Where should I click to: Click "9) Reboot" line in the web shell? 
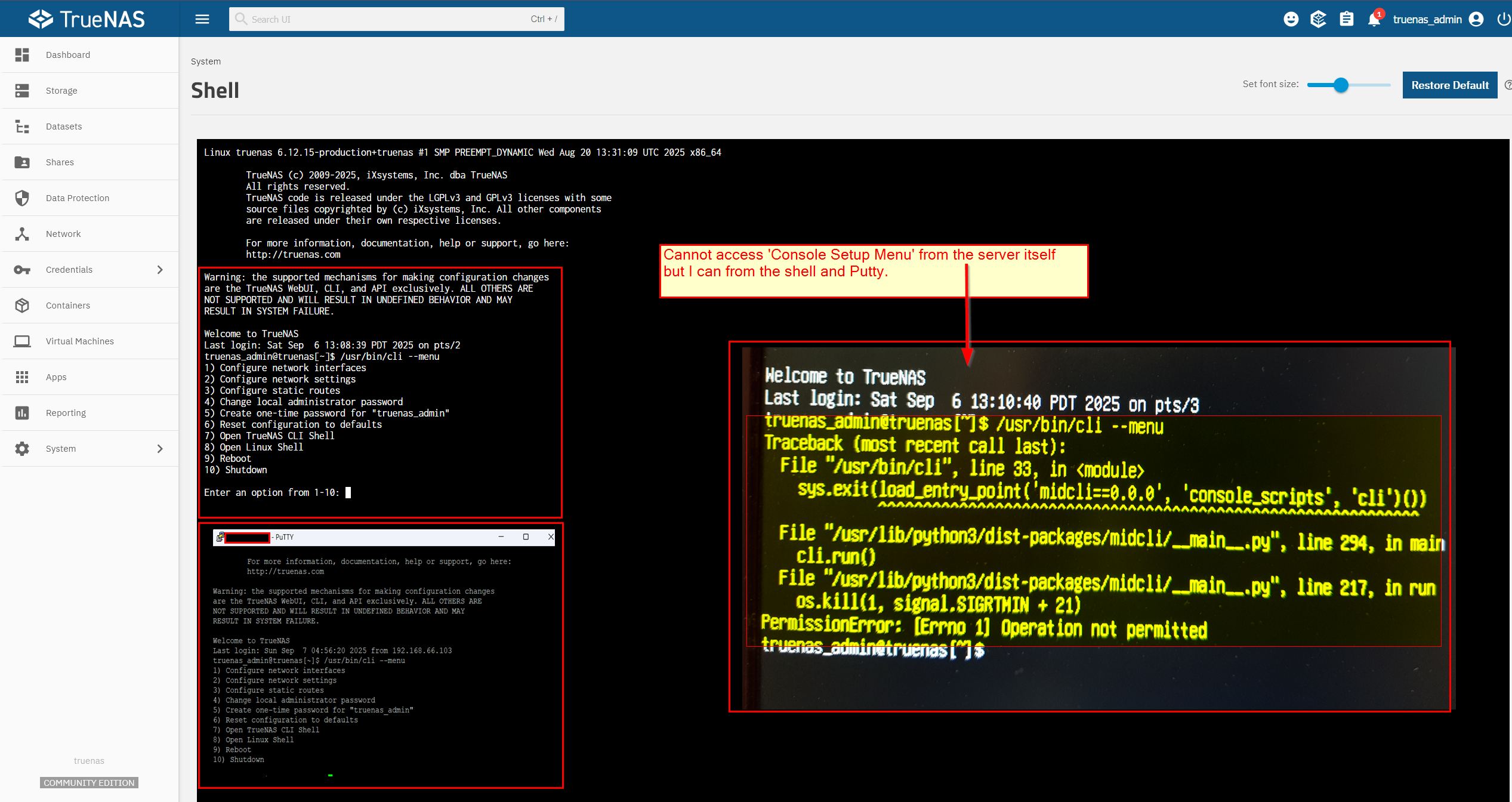[x=227, y=459]
